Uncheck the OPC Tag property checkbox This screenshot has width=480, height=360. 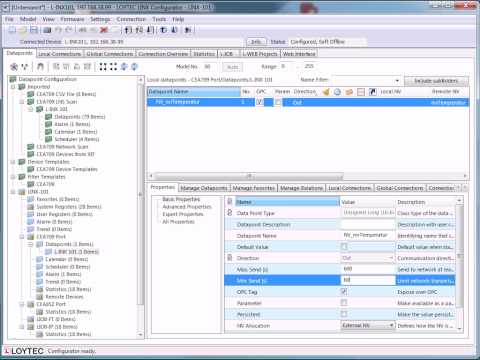[x=344, y=291]
